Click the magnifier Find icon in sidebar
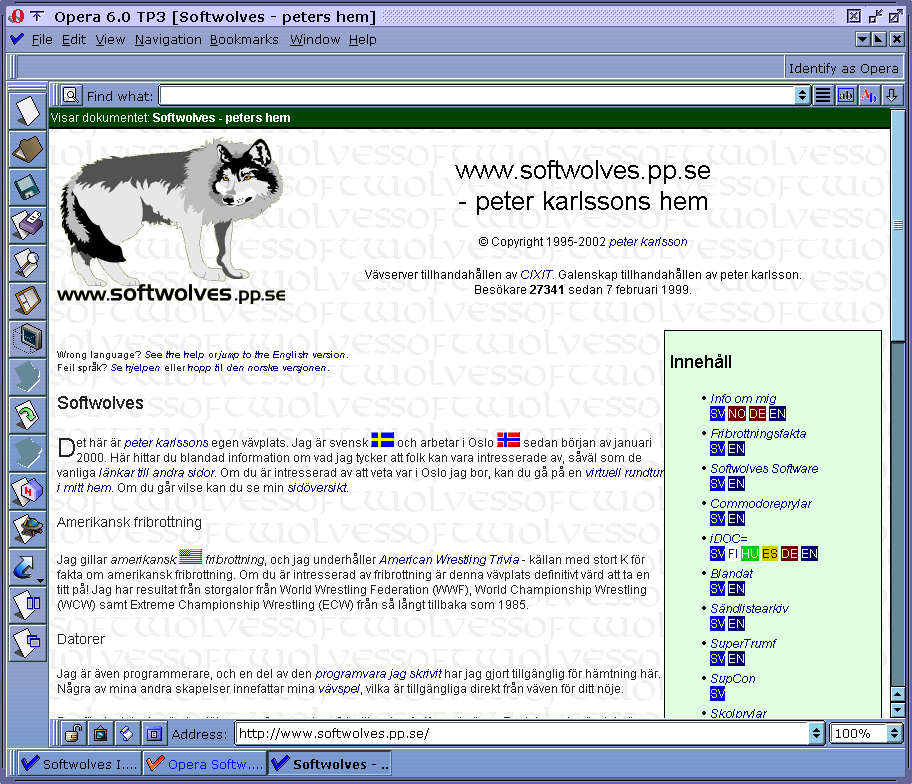This screenshot has width=912, height=784. point(27,263)
